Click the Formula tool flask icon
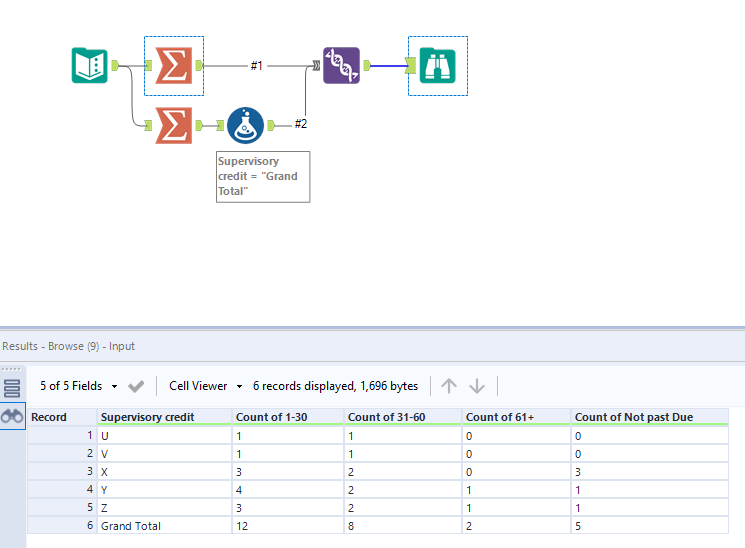 pyautogui.click(x=245, y=125)
